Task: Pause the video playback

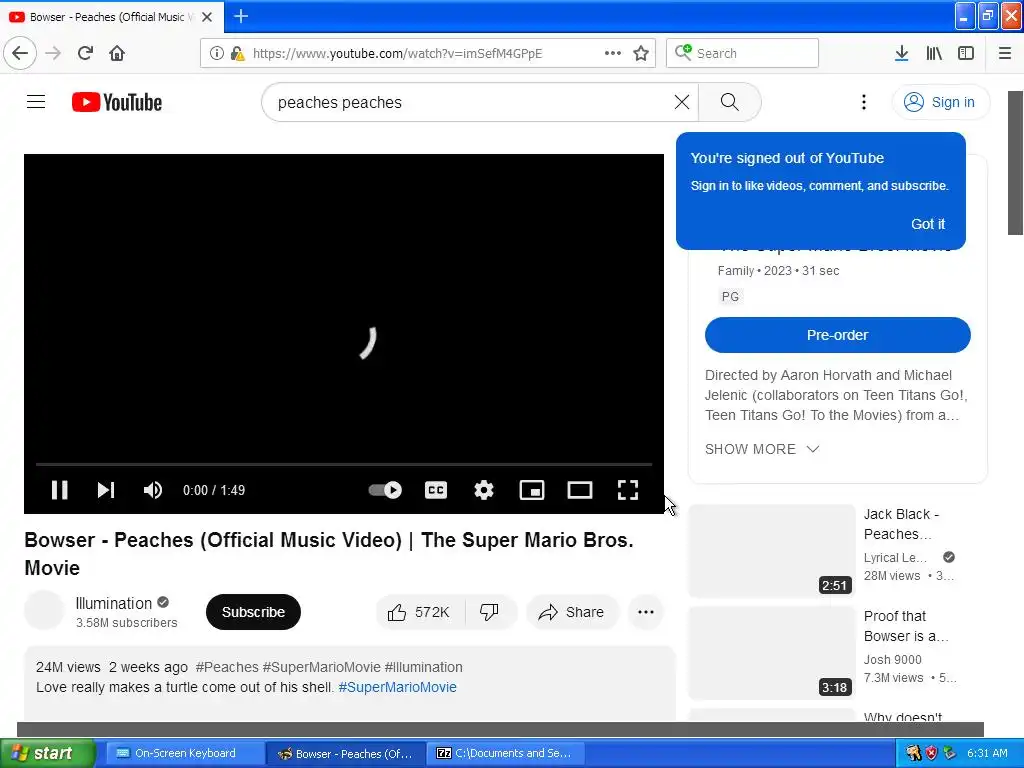Action: point(59,490)
